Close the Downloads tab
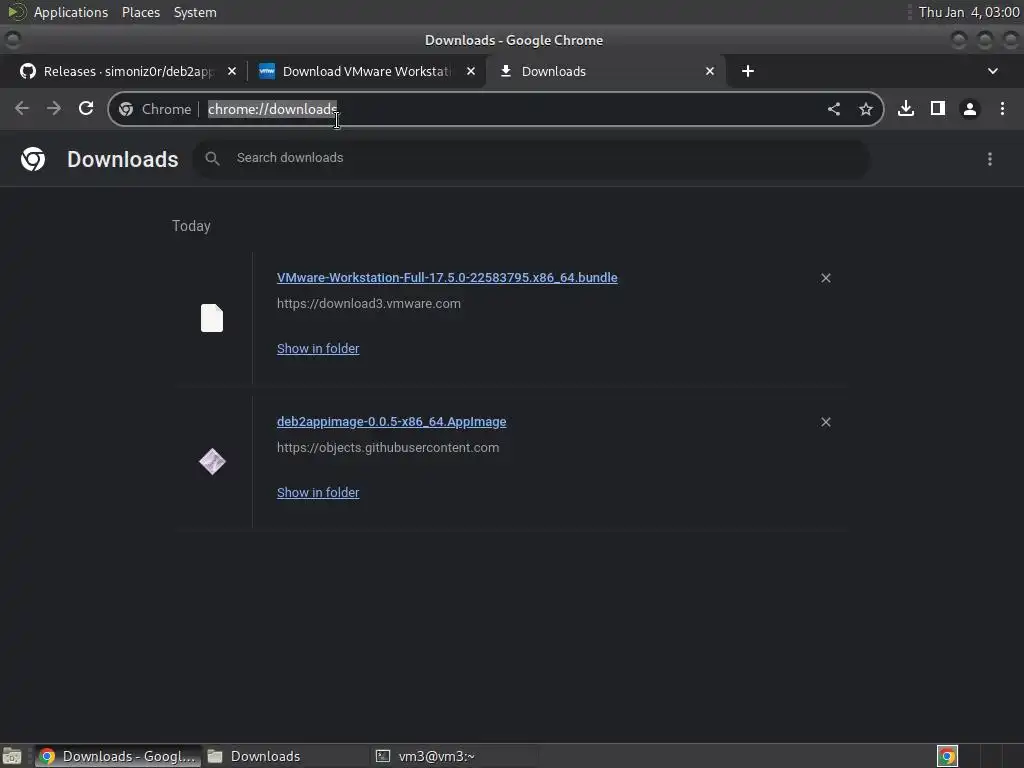The height and width of the screenshot is (768, 1024). pyautogui.click(x=710, y=71)
